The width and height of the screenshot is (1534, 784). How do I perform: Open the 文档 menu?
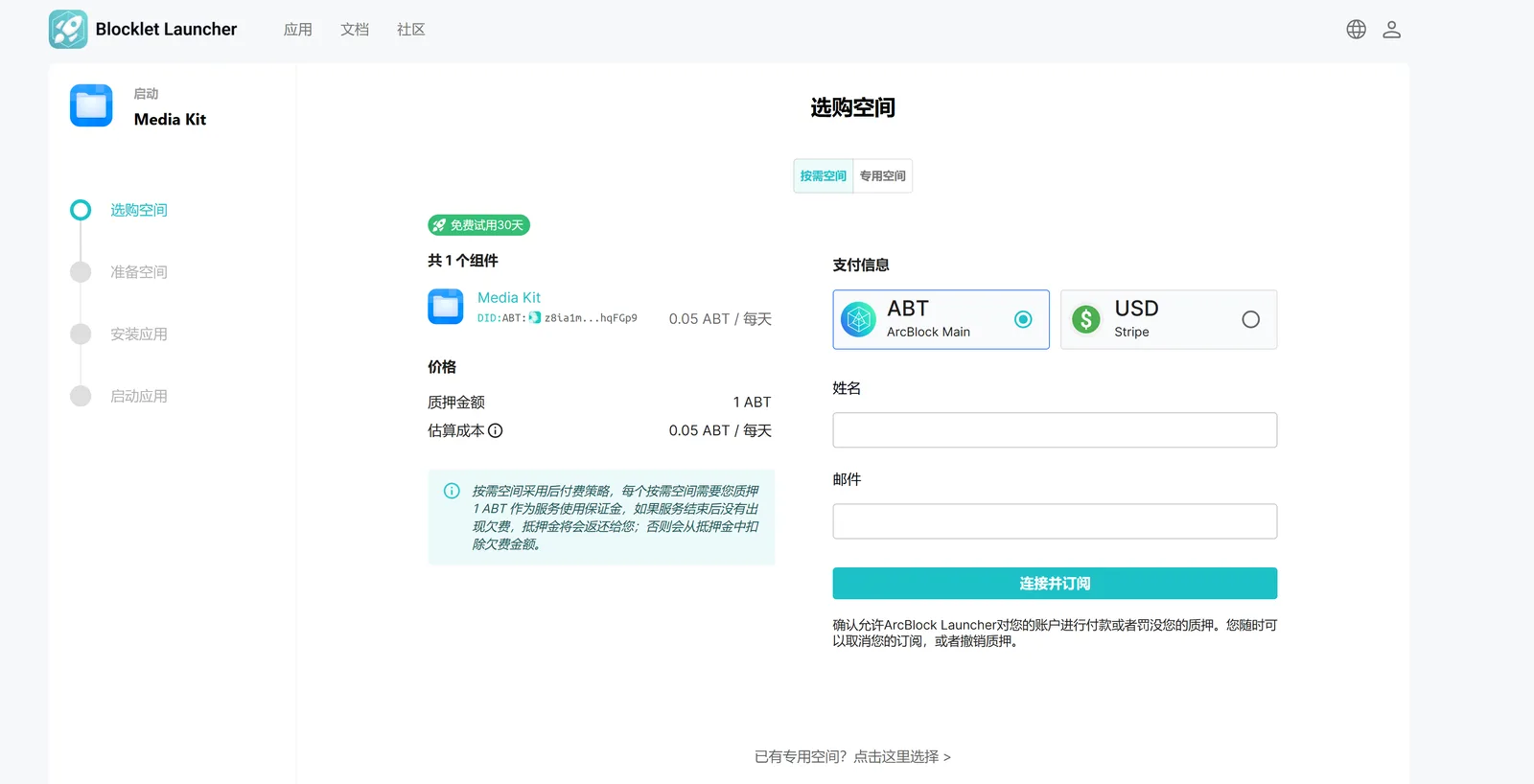point(355,30)
